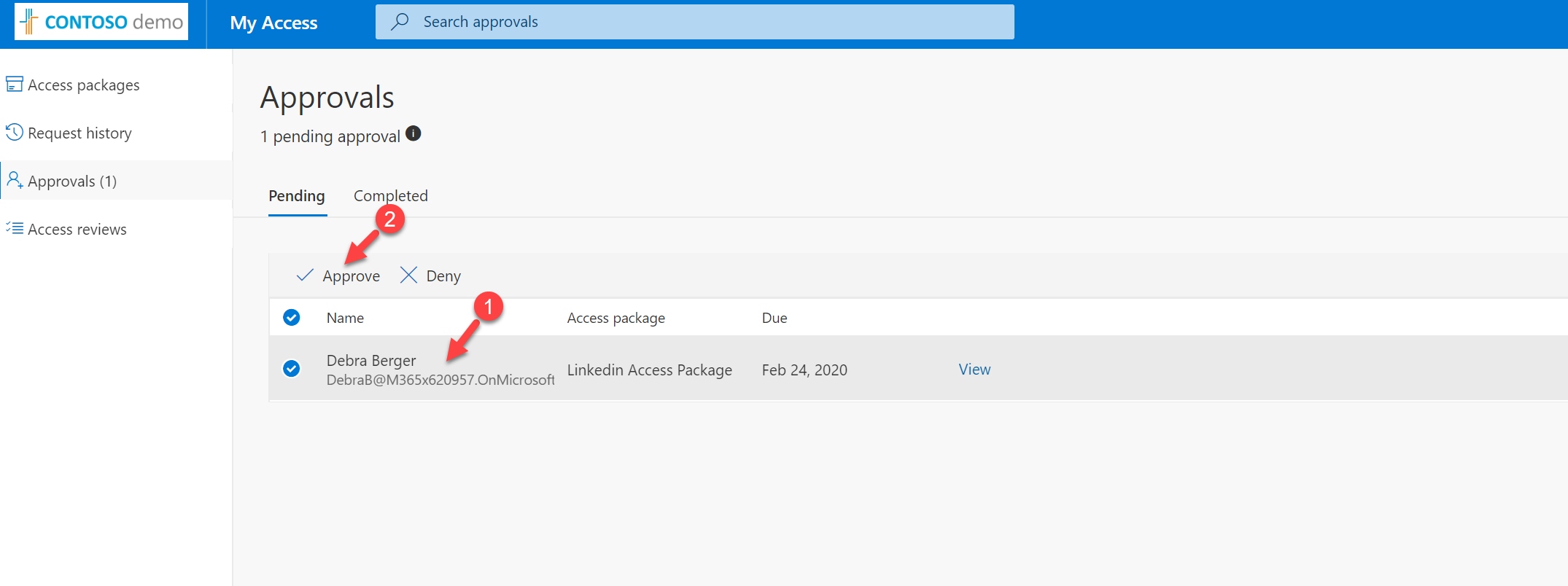Focus the Search approvals field

tap(694, 22)
